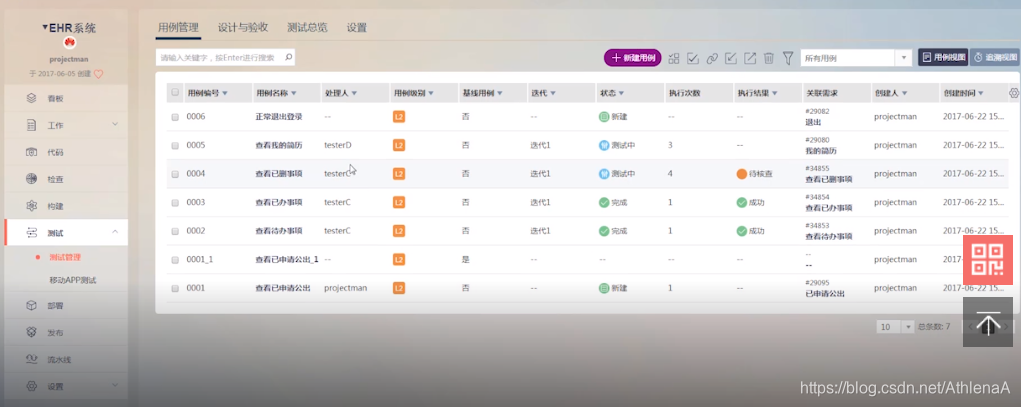
Task: Click the import arrow-in-box toolbar icon
Action: tap(731, 58)
